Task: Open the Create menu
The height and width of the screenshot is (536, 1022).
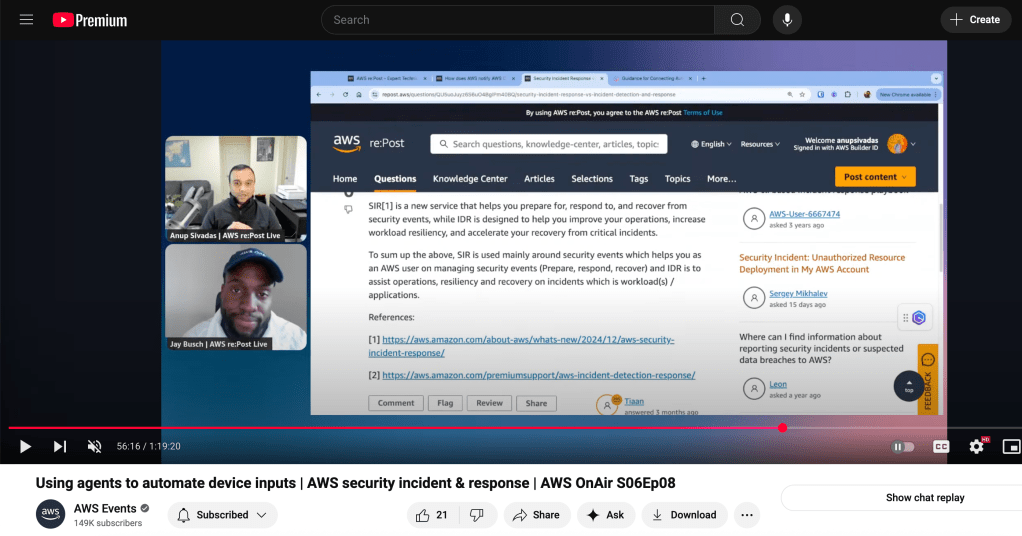Action: pos(975,20)
